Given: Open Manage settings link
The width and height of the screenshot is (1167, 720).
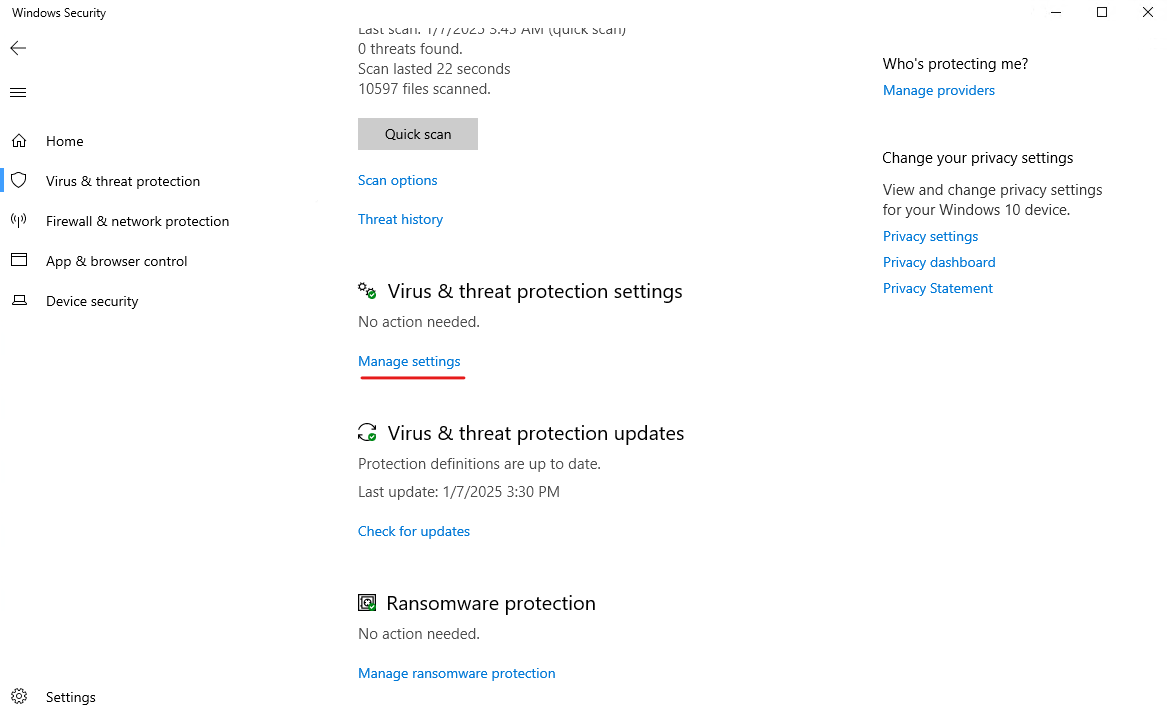Looking at the screenshot, I should click(x=409, y=361).
